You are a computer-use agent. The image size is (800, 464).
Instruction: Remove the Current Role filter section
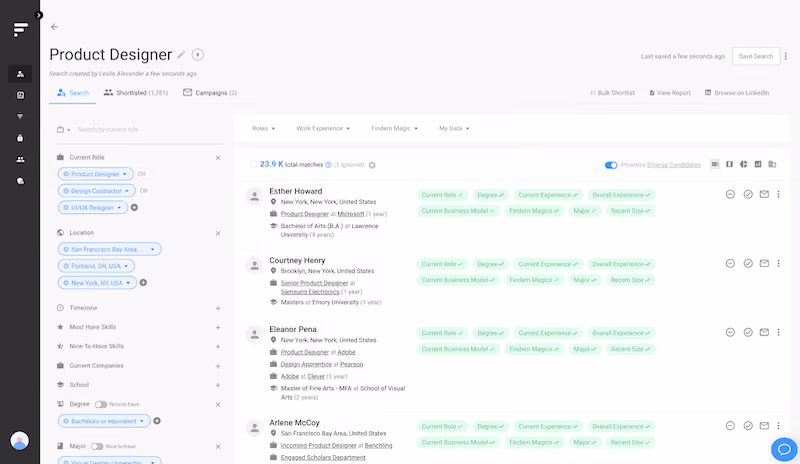[x=218, y=158]
